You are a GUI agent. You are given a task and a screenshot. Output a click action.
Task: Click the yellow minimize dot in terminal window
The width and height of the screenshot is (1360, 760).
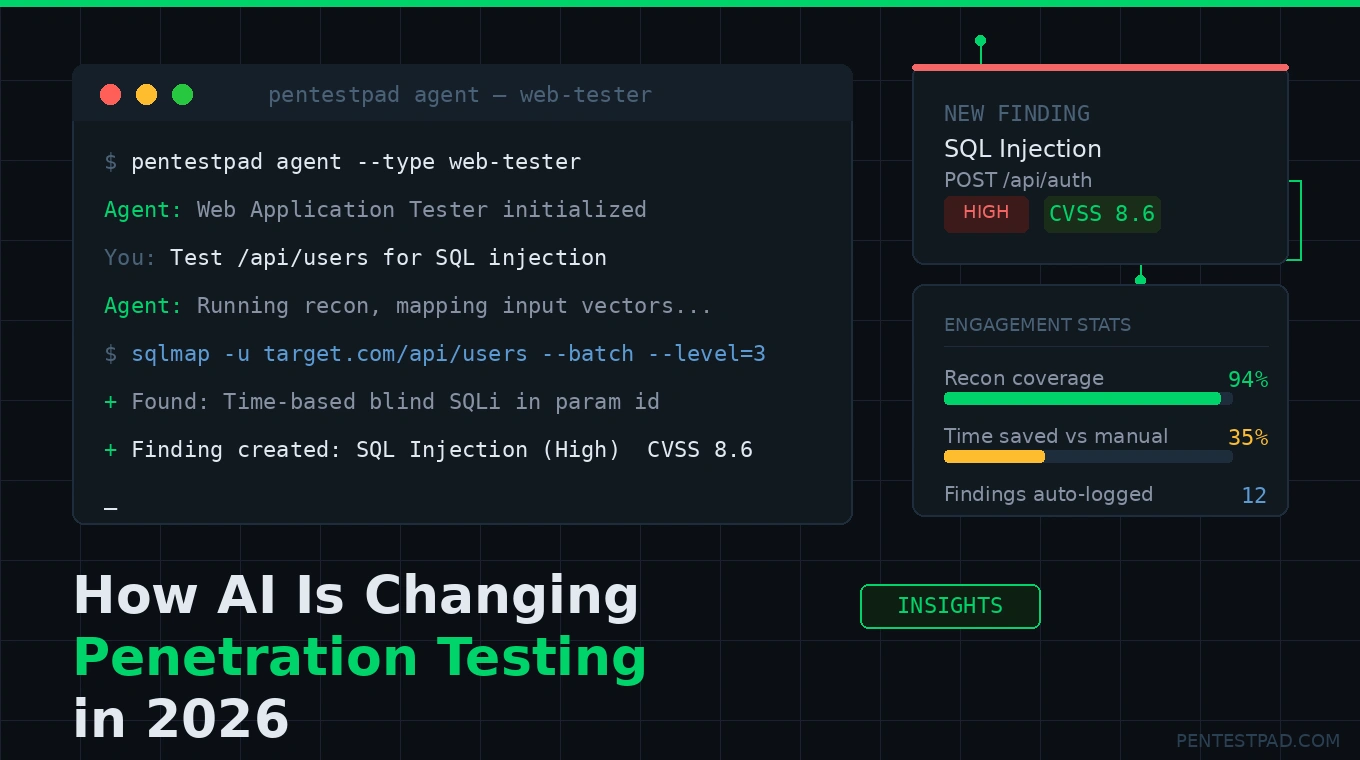[147, 95]
